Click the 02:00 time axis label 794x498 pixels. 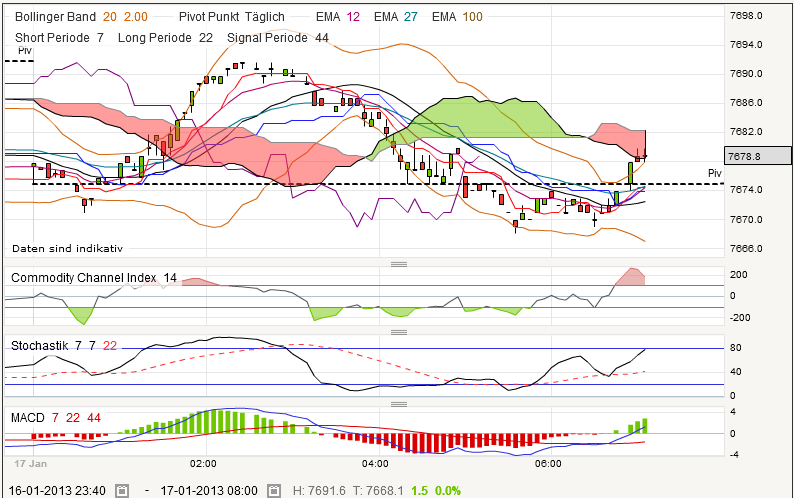[x=203, y=464]
